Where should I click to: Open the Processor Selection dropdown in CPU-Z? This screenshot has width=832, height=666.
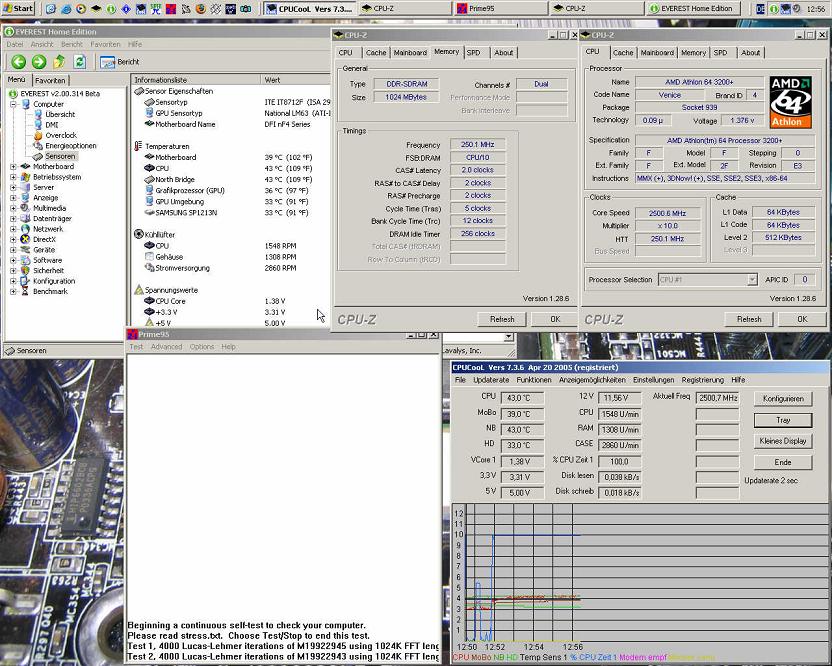point(707,280)
